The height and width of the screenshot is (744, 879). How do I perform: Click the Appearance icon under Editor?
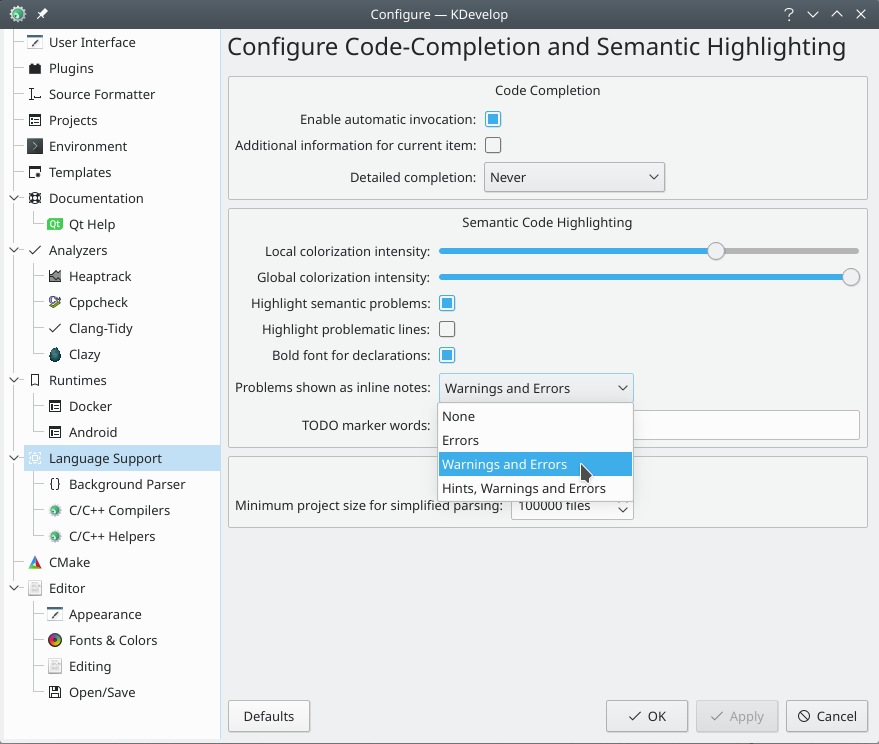[55, 614]
